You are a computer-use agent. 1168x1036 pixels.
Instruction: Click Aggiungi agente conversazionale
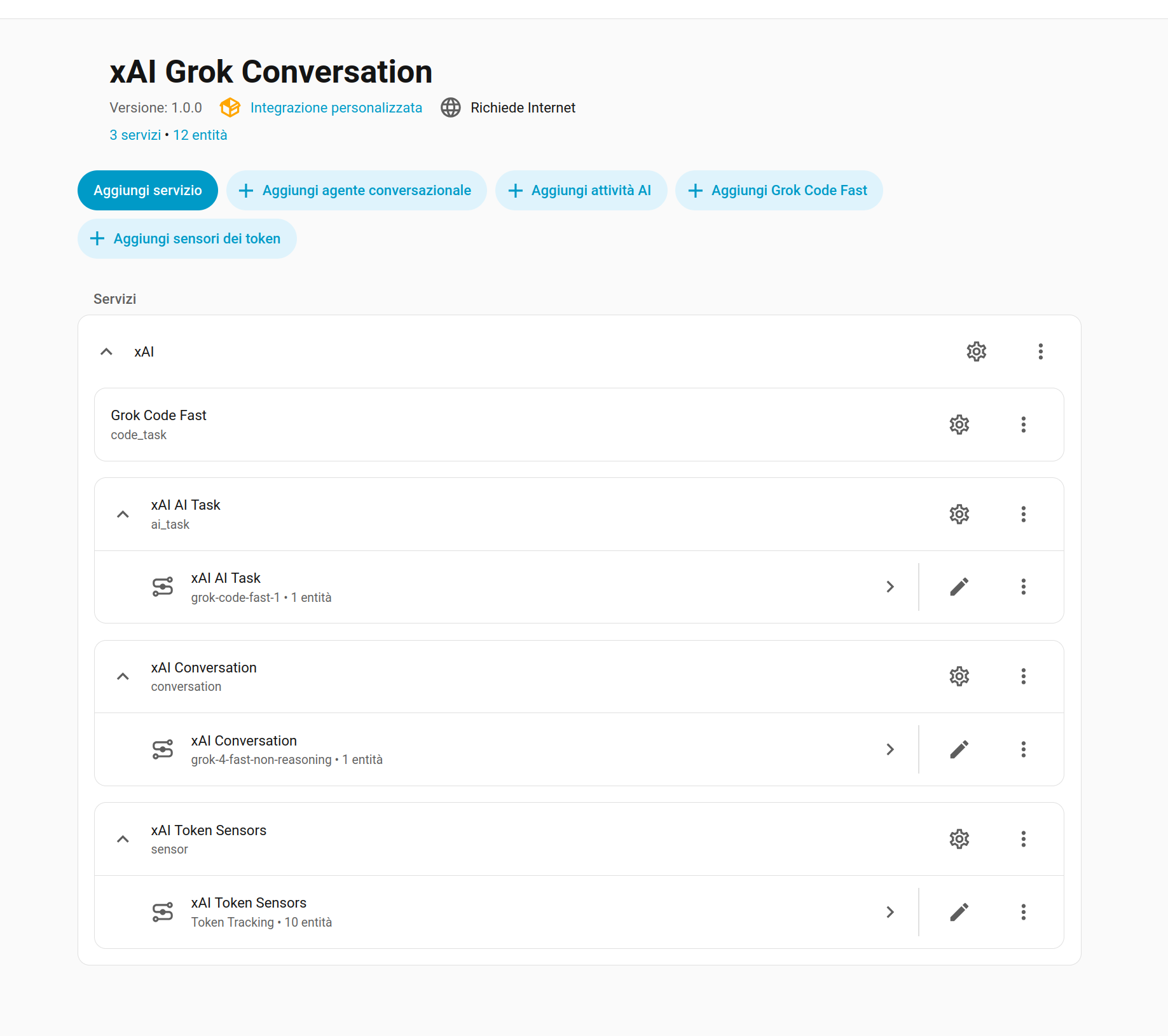point(357,190)
